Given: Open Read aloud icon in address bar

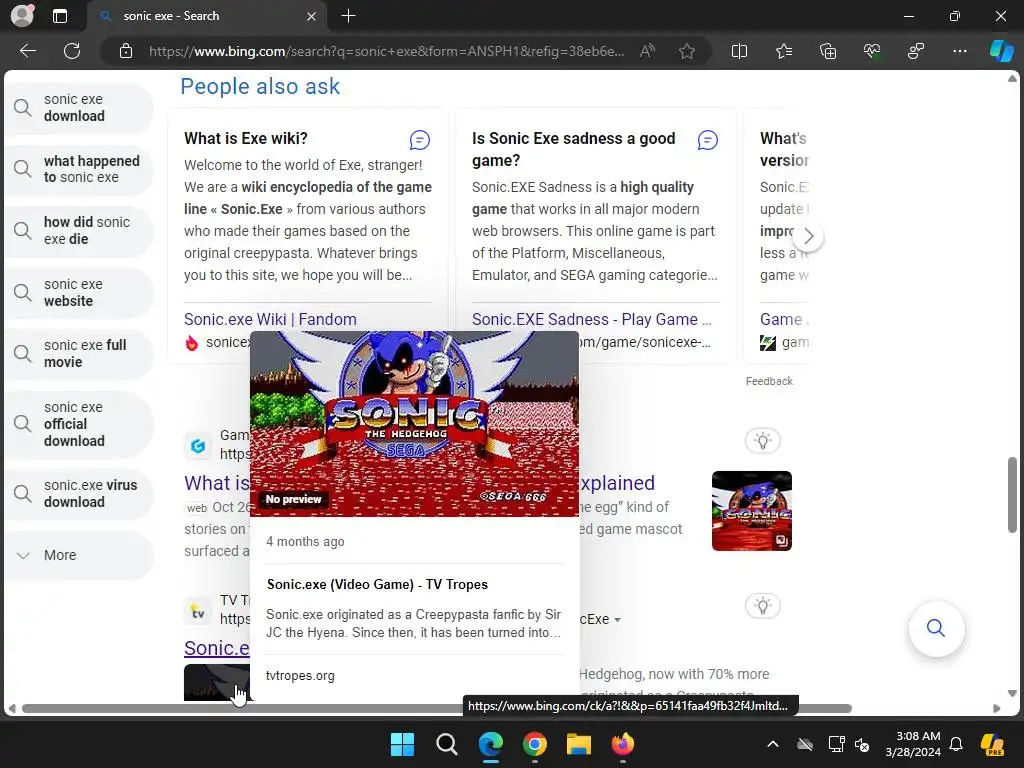Looking at the screenshot, I should pos(647,51).
